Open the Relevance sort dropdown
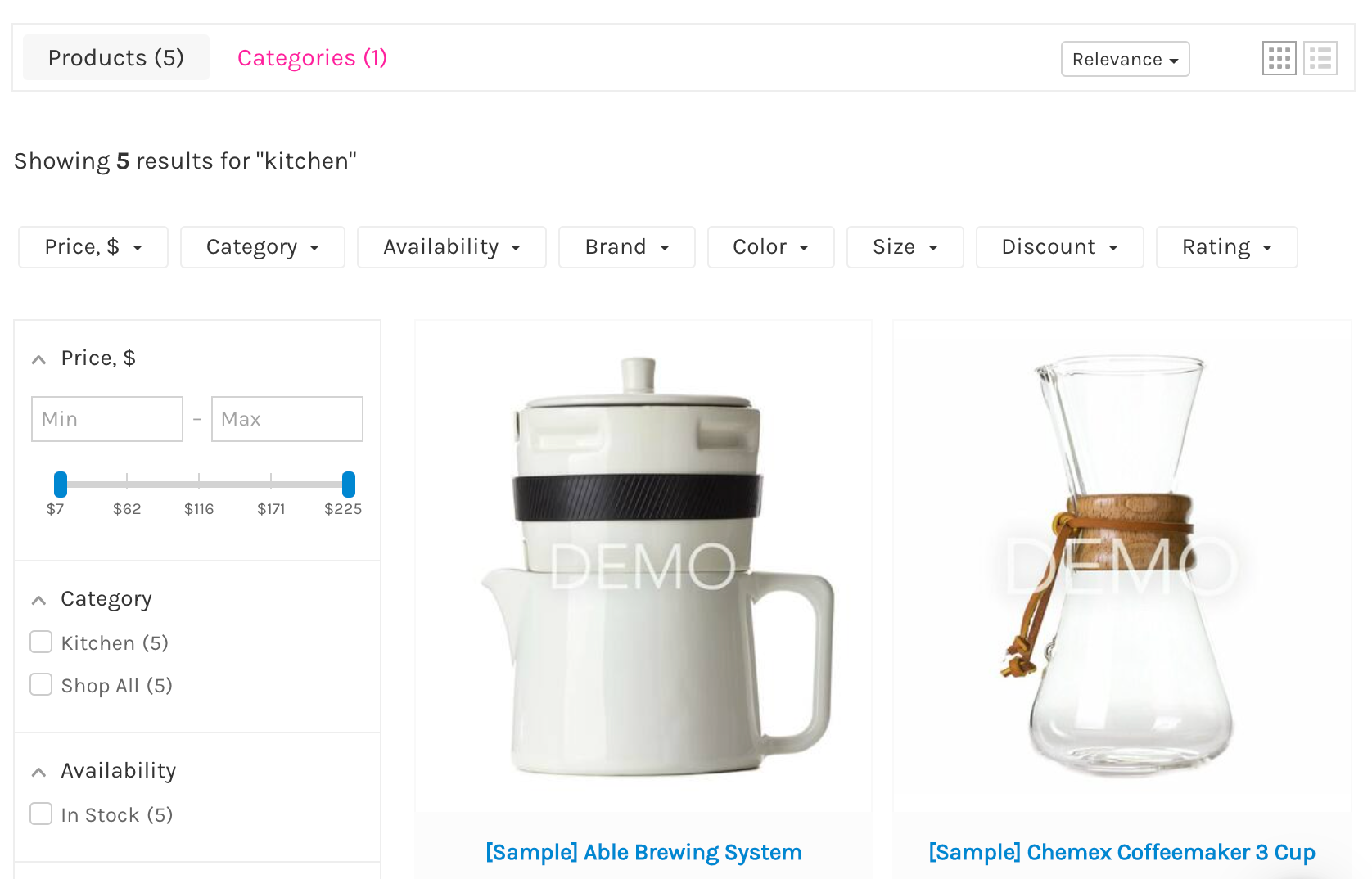Image resolution: width=1372 pixels, height=879 pixels. click(1125, 59)
